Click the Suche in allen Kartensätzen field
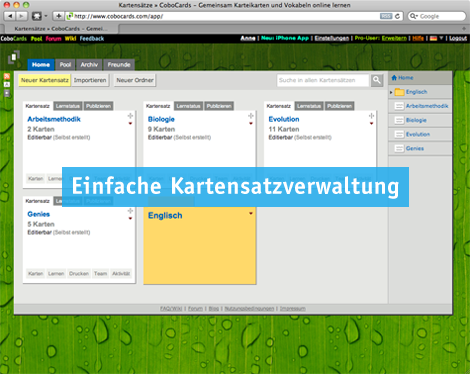The width and height of the screenshot is (470, 374). (x=323, y=80)
